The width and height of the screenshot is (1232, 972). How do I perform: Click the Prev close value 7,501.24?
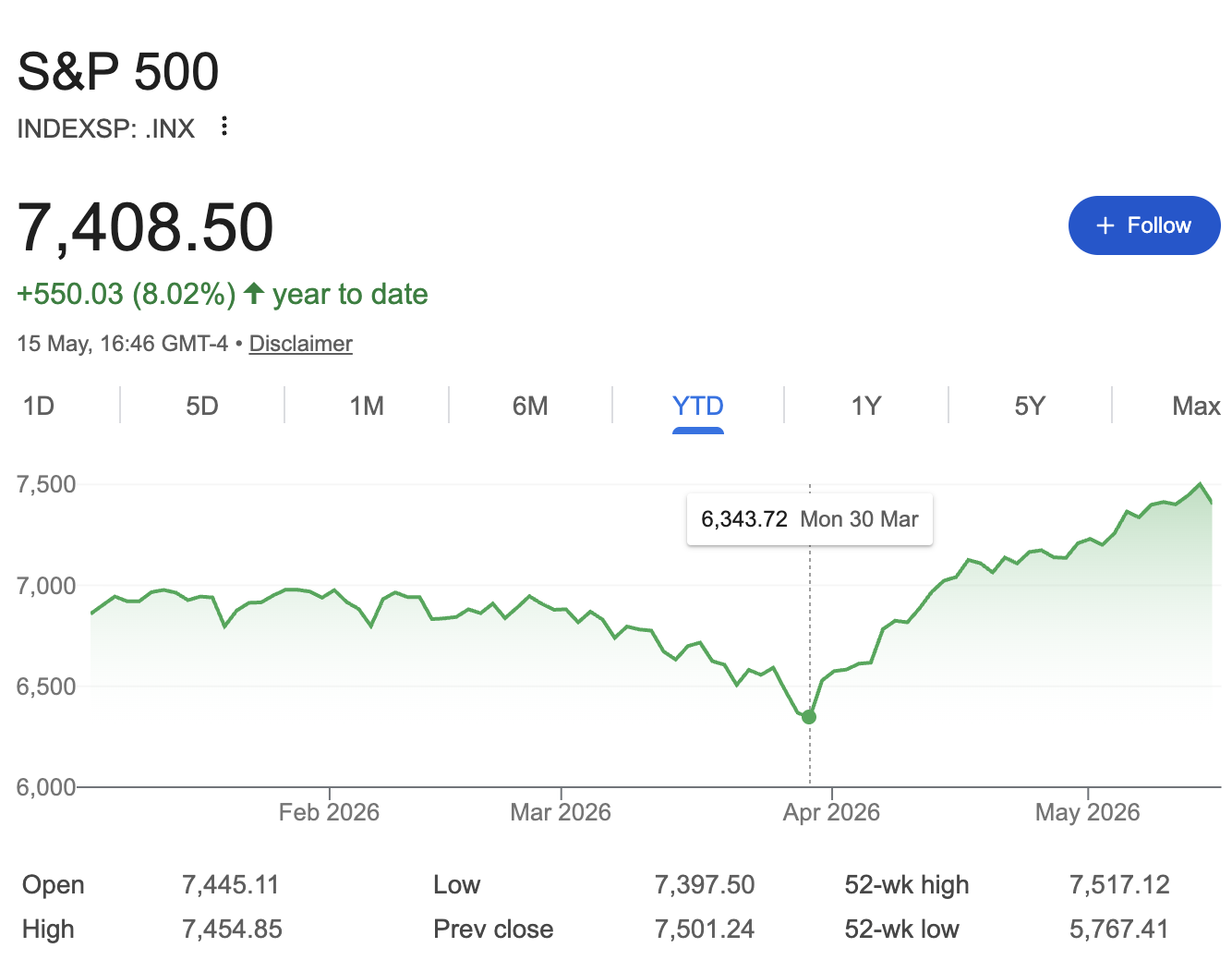click(705, 929)
